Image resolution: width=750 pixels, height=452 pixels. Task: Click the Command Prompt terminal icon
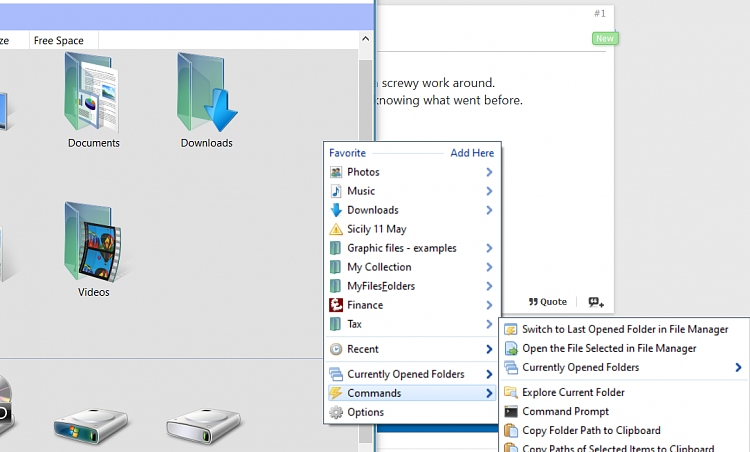click(x=511, y=412)
